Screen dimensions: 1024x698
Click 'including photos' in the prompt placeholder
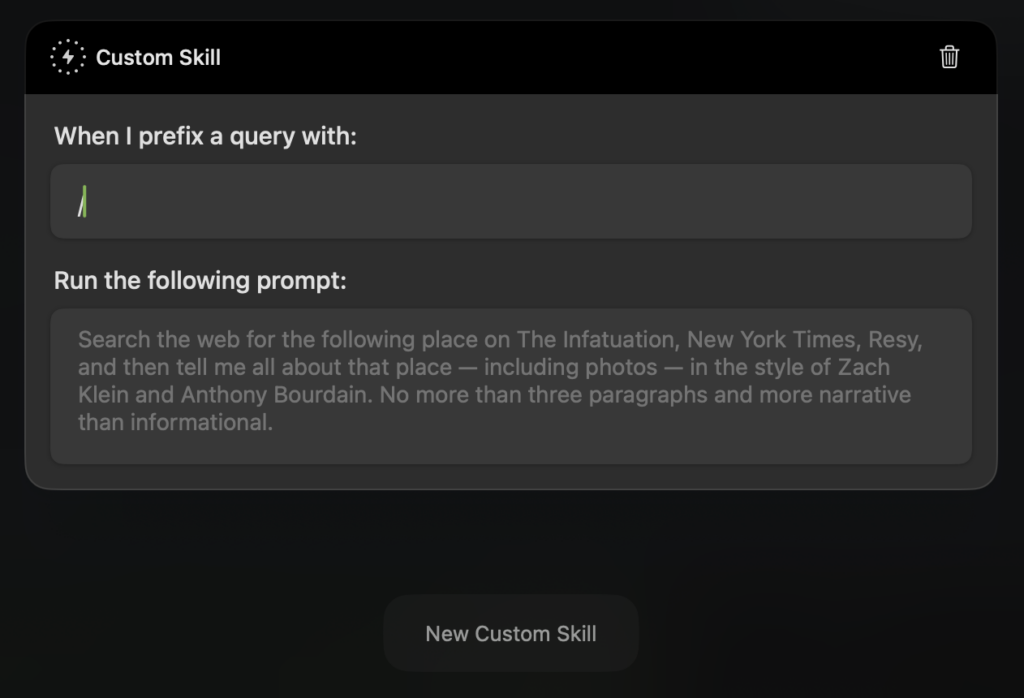[x=570, y=368]
